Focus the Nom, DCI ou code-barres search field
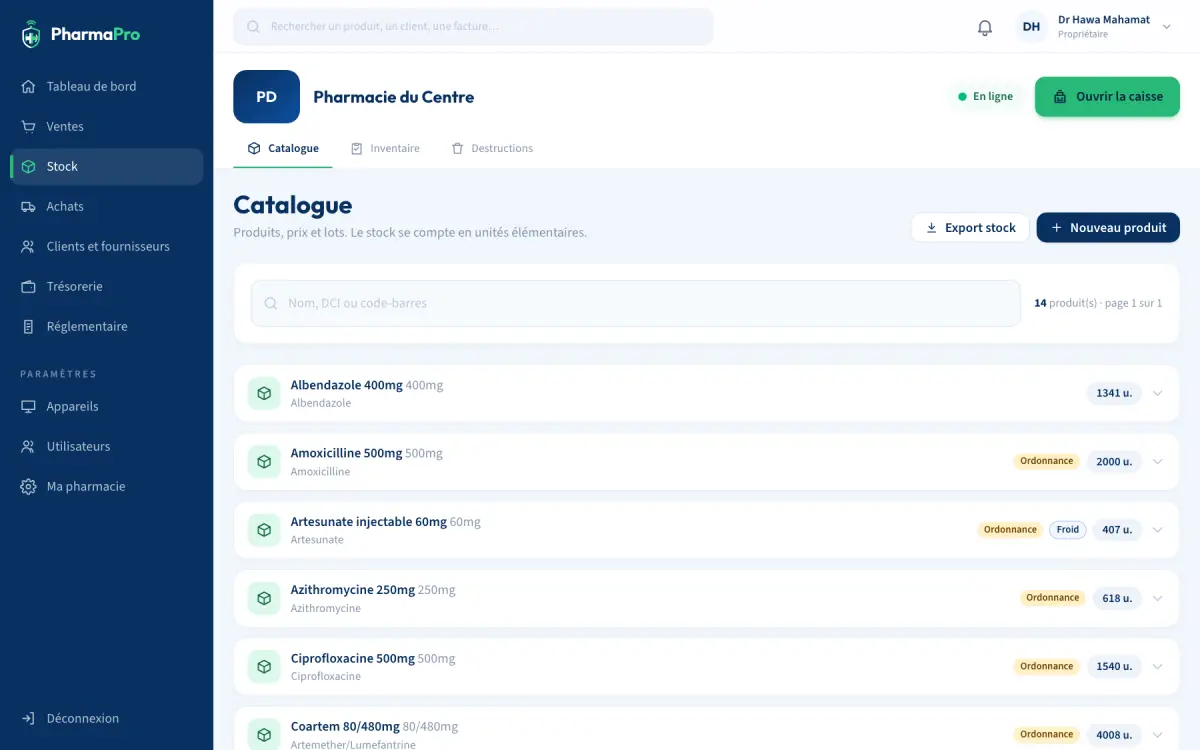1200x750 pixels. click(x=635, y=303)
